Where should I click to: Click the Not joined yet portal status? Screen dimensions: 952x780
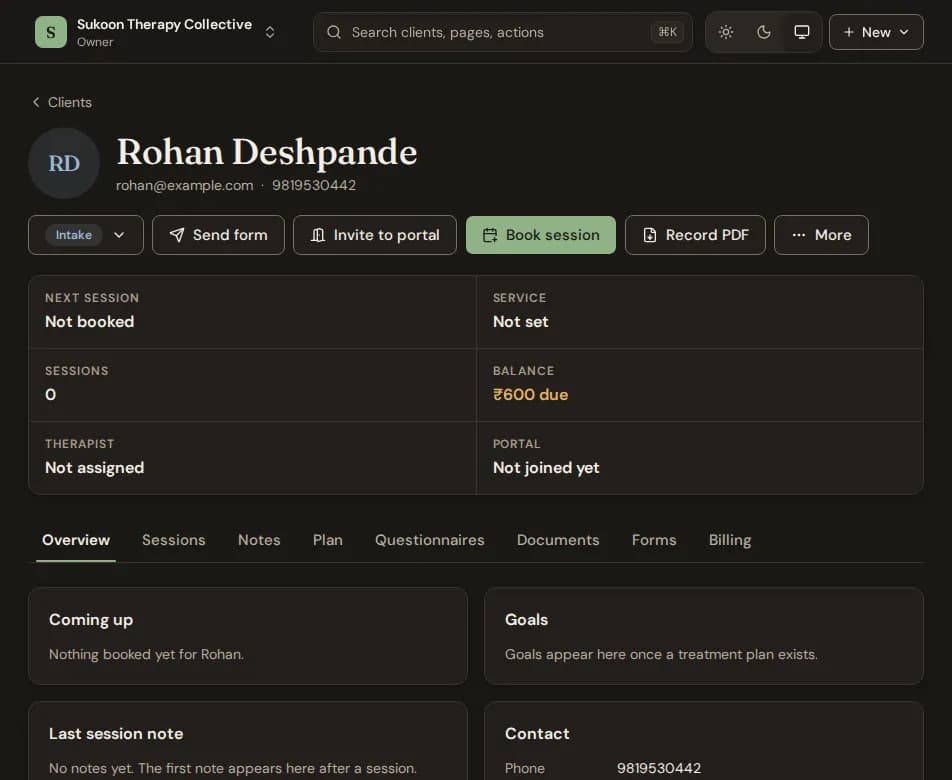click(x=546, y=467)
